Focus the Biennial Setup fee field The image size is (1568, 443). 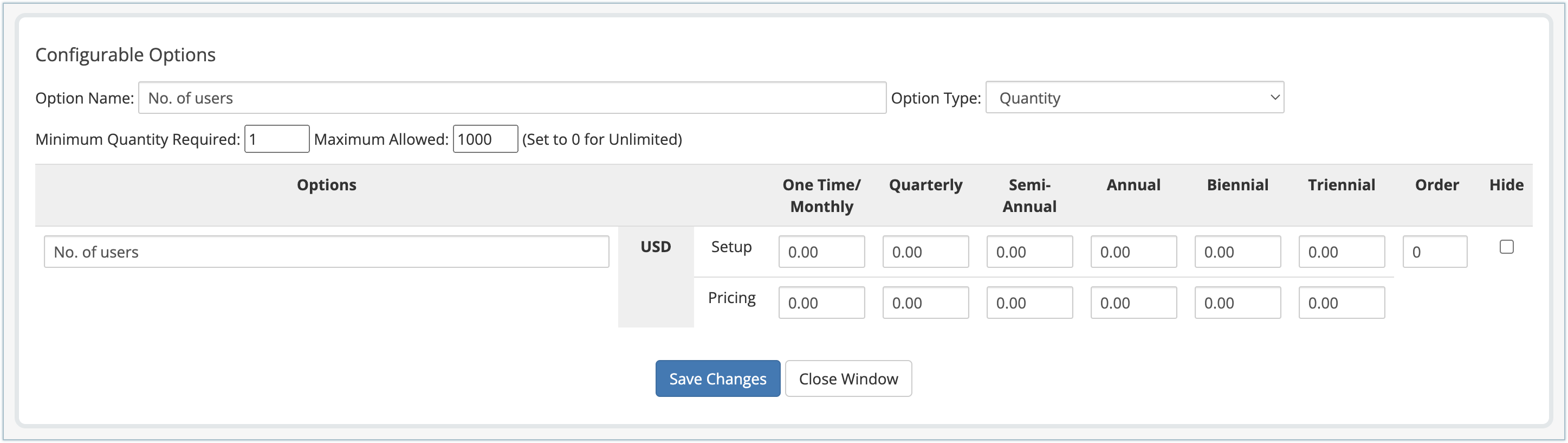1237,252
